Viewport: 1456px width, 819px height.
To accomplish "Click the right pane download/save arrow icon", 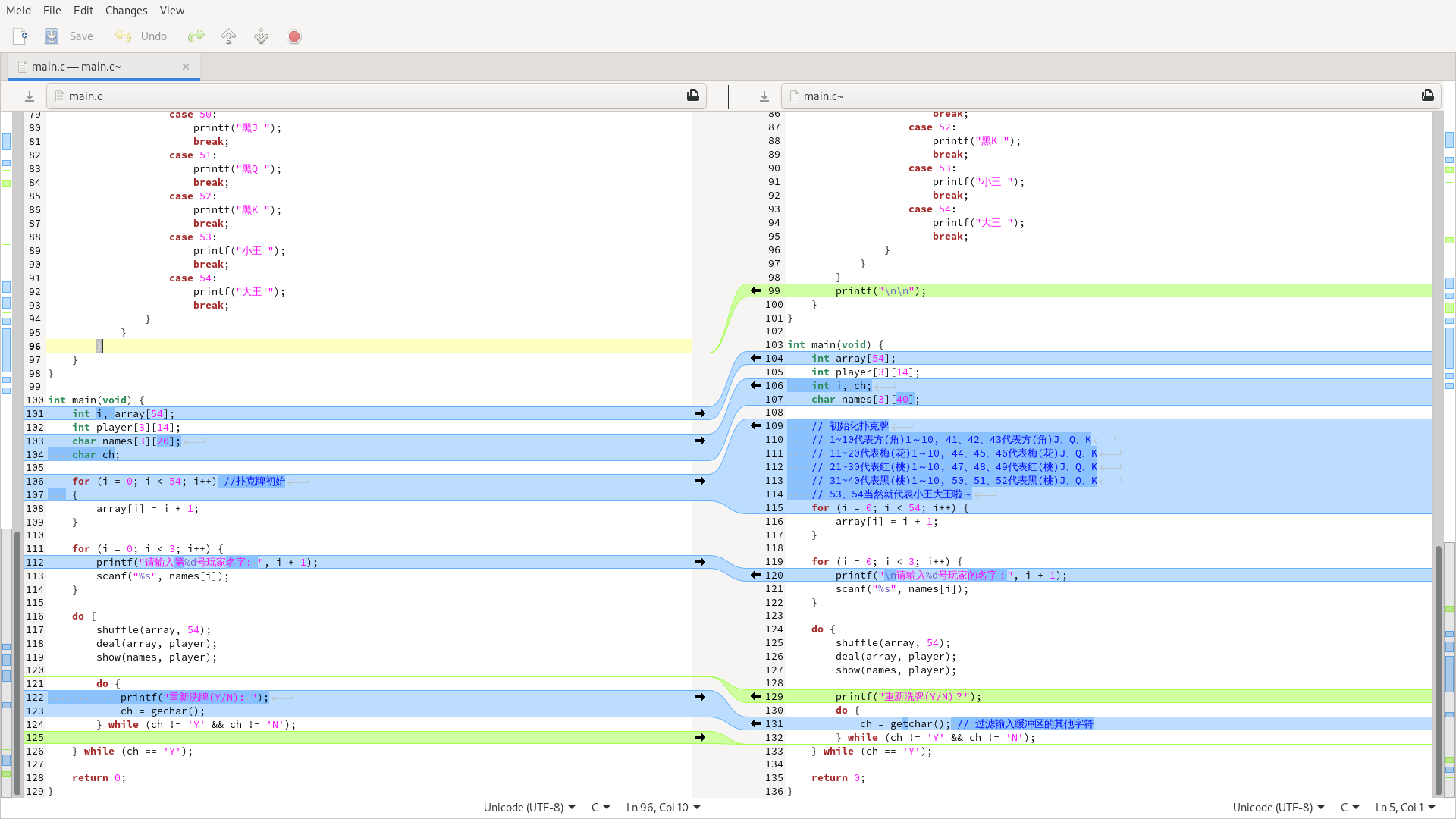I will [x=764, y=96].
